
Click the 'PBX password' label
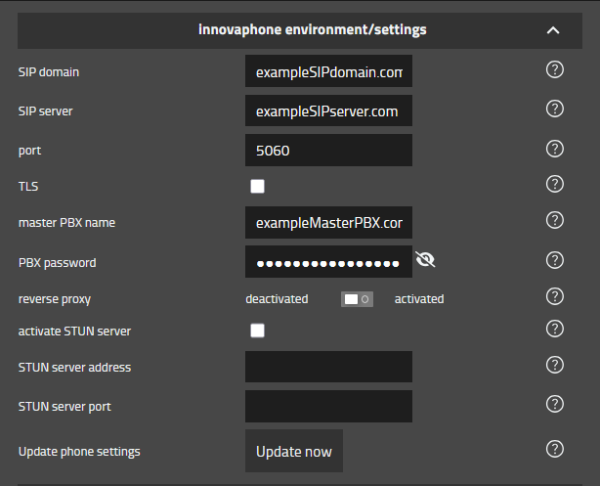[57, 263]
